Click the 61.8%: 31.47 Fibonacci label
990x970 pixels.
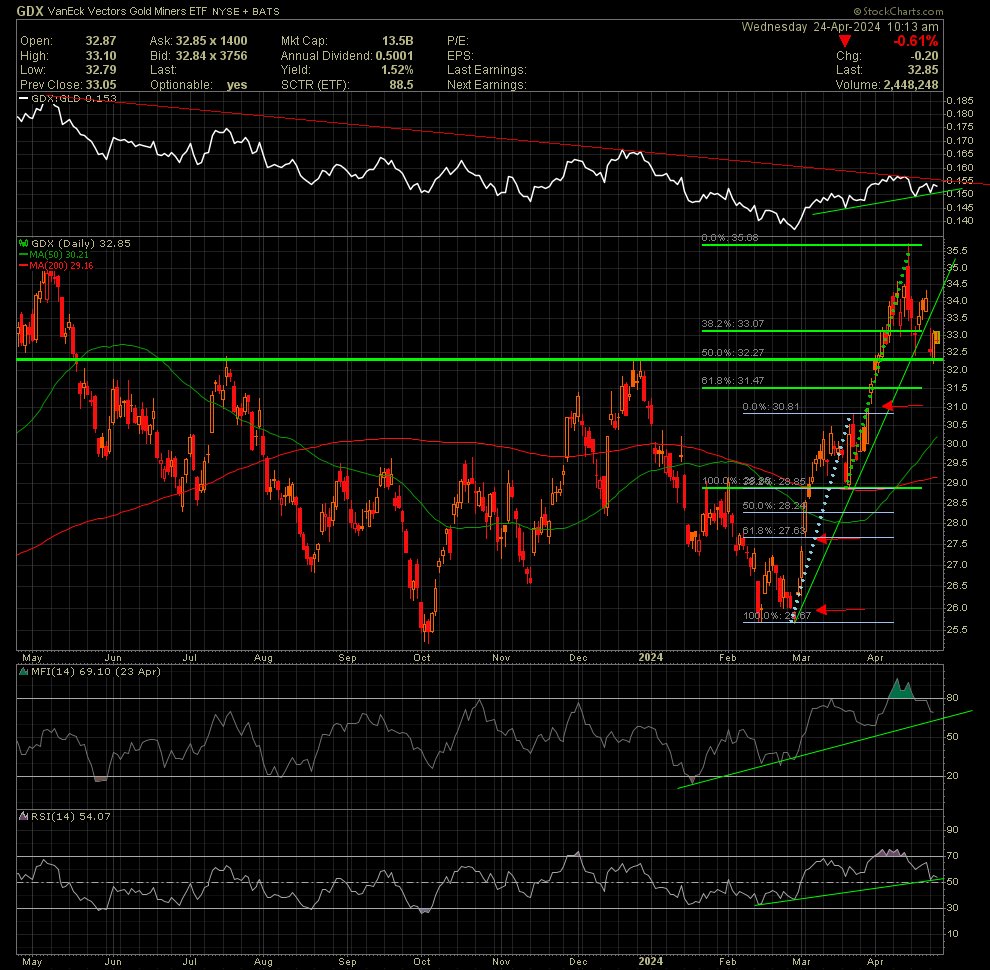(733, 381)
